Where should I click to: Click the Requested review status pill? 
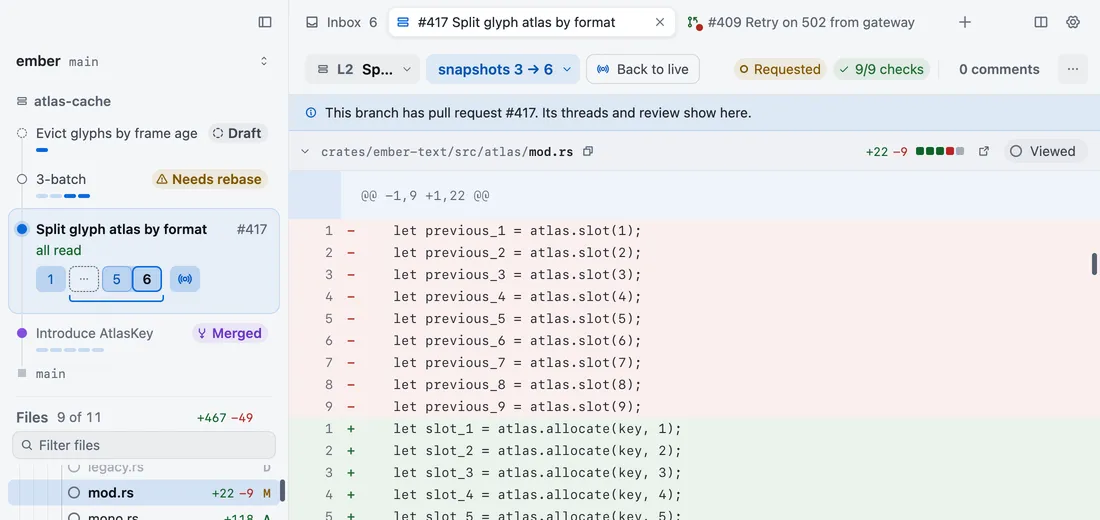pos(780,69)
